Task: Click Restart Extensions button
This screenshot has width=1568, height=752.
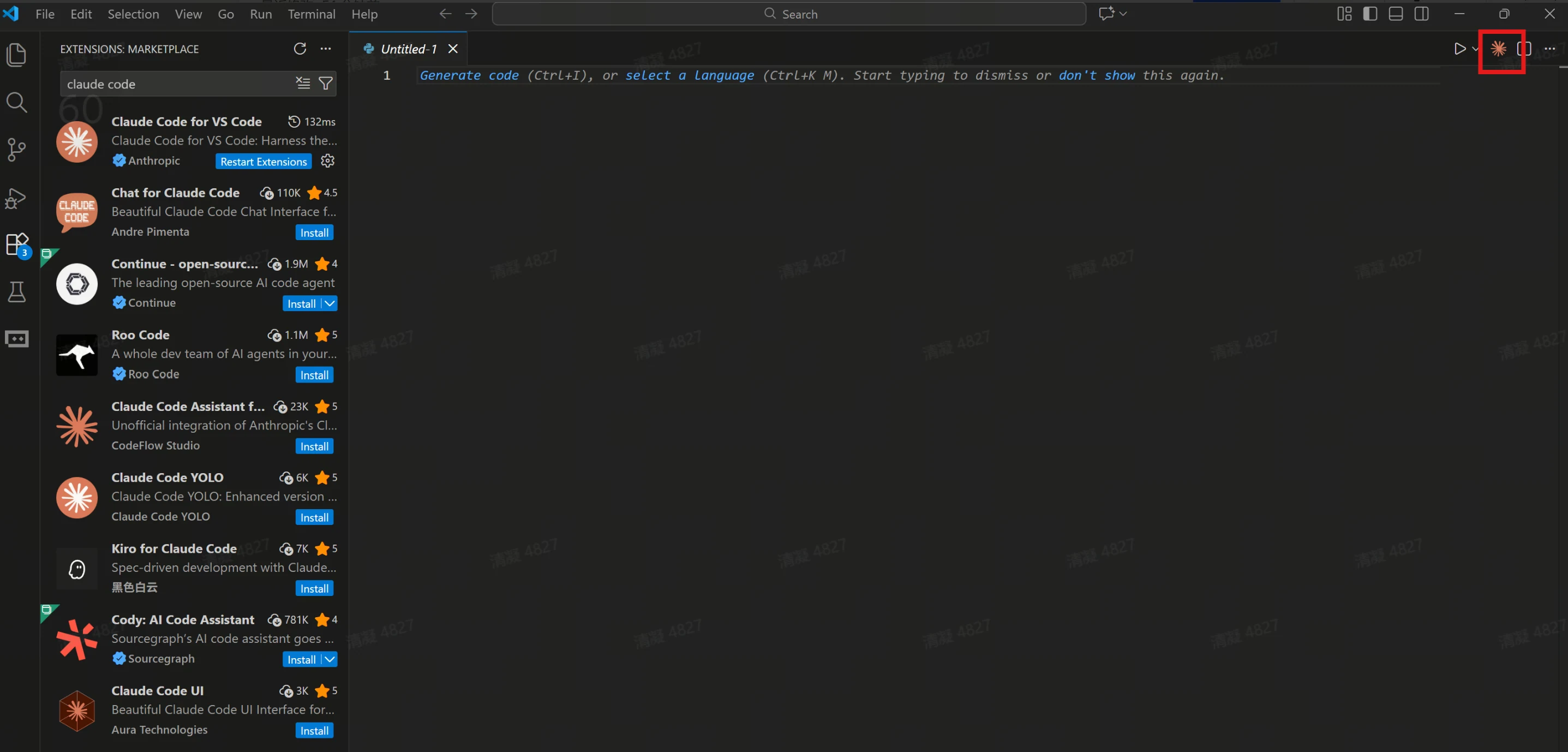Action: coord(264,162)
